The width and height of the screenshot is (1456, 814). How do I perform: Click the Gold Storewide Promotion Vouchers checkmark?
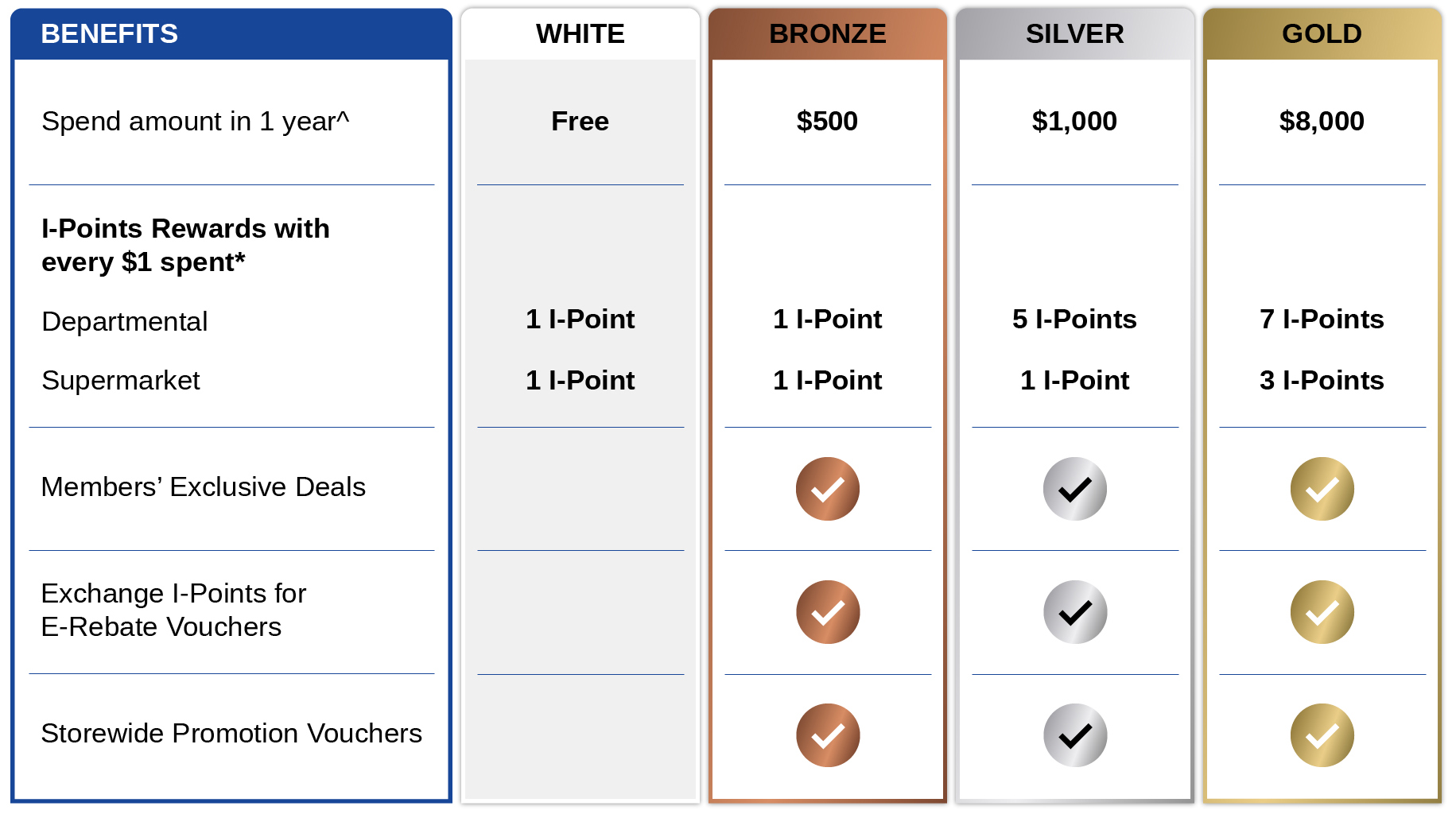(1322, 735)
